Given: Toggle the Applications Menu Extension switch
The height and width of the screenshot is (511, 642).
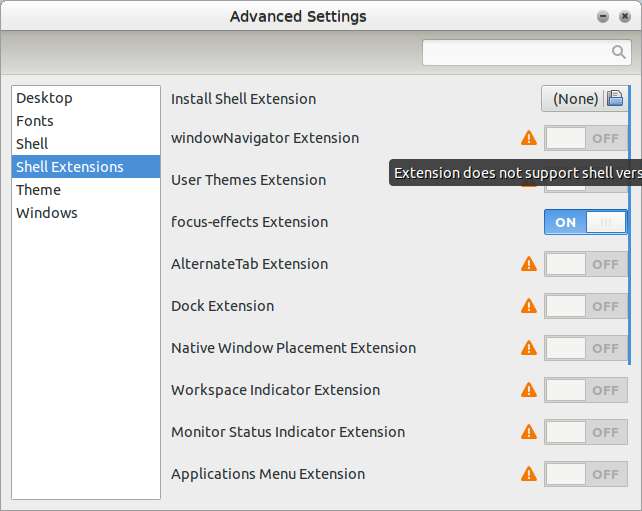Looking at the screenshot, I should pos(585,474).
